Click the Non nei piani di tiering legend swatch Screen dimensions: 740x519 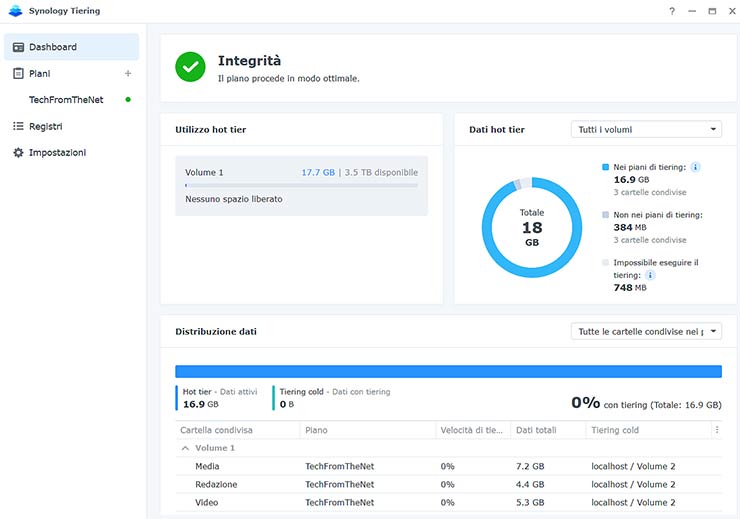pos(605,215)
